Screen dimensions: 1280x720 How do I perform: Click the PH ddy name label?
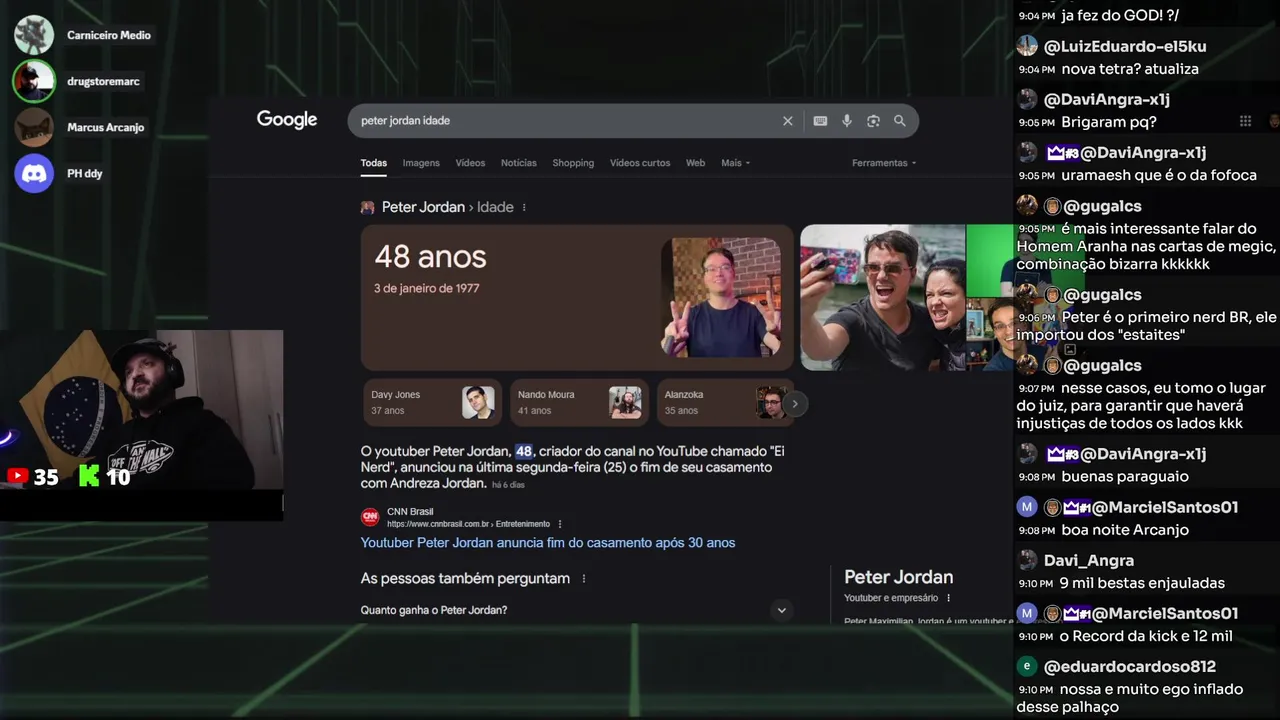tap(85, 174)
